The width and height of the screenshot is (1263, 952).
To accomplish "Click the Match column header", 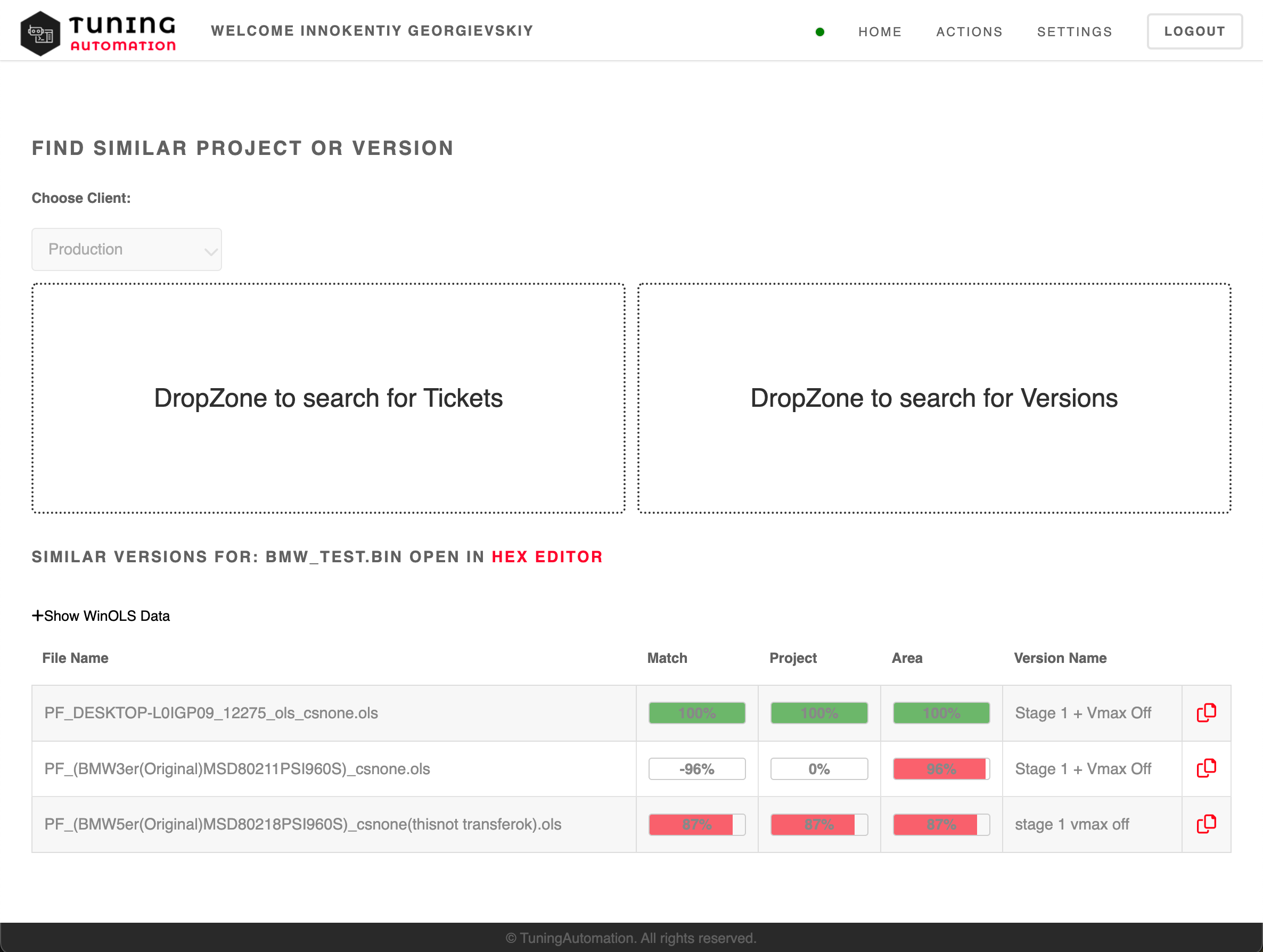I will 667,658.
